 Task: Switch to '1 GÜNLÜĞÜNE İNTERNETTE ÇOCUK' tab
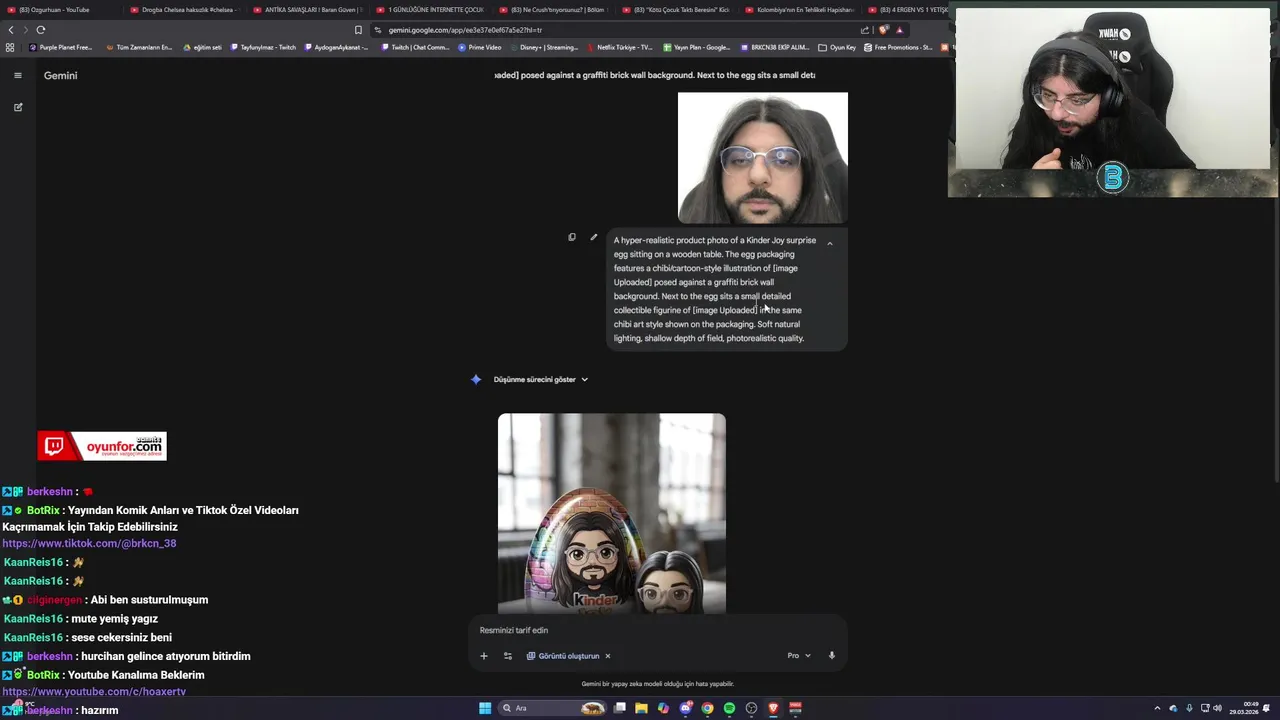click(x=429, y=10)
